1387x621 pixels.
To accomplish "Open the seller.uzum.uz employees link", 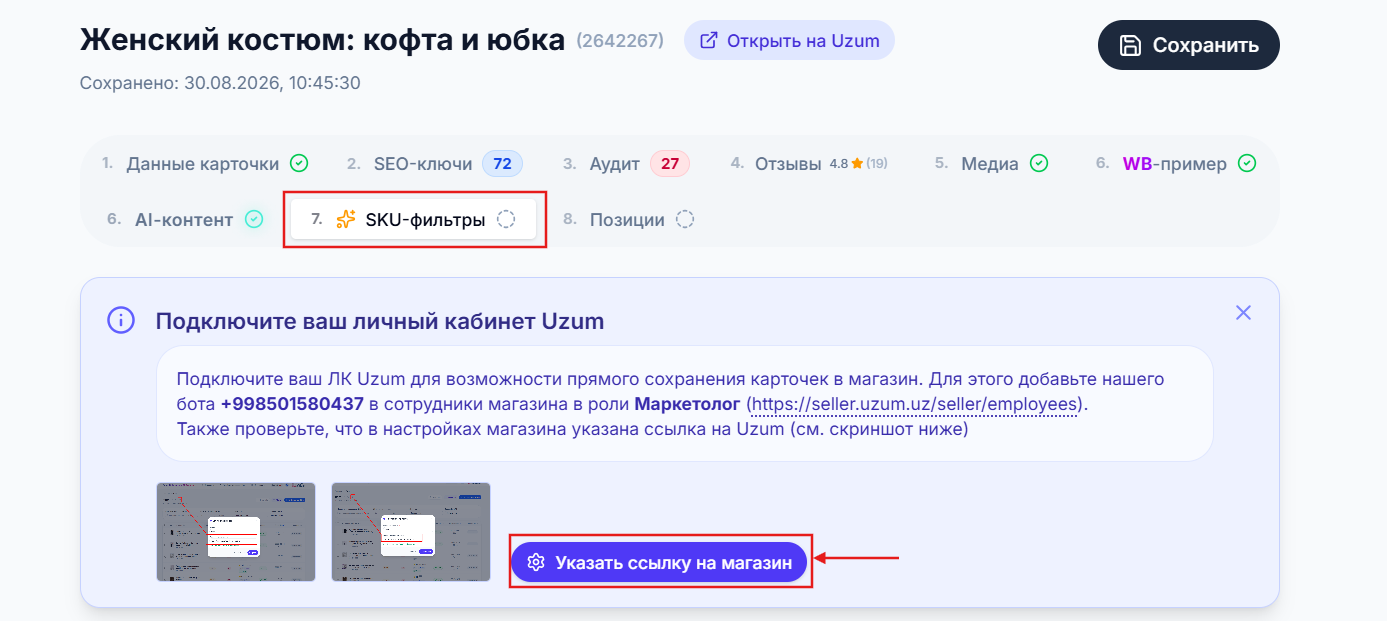I will coord(915,405).
